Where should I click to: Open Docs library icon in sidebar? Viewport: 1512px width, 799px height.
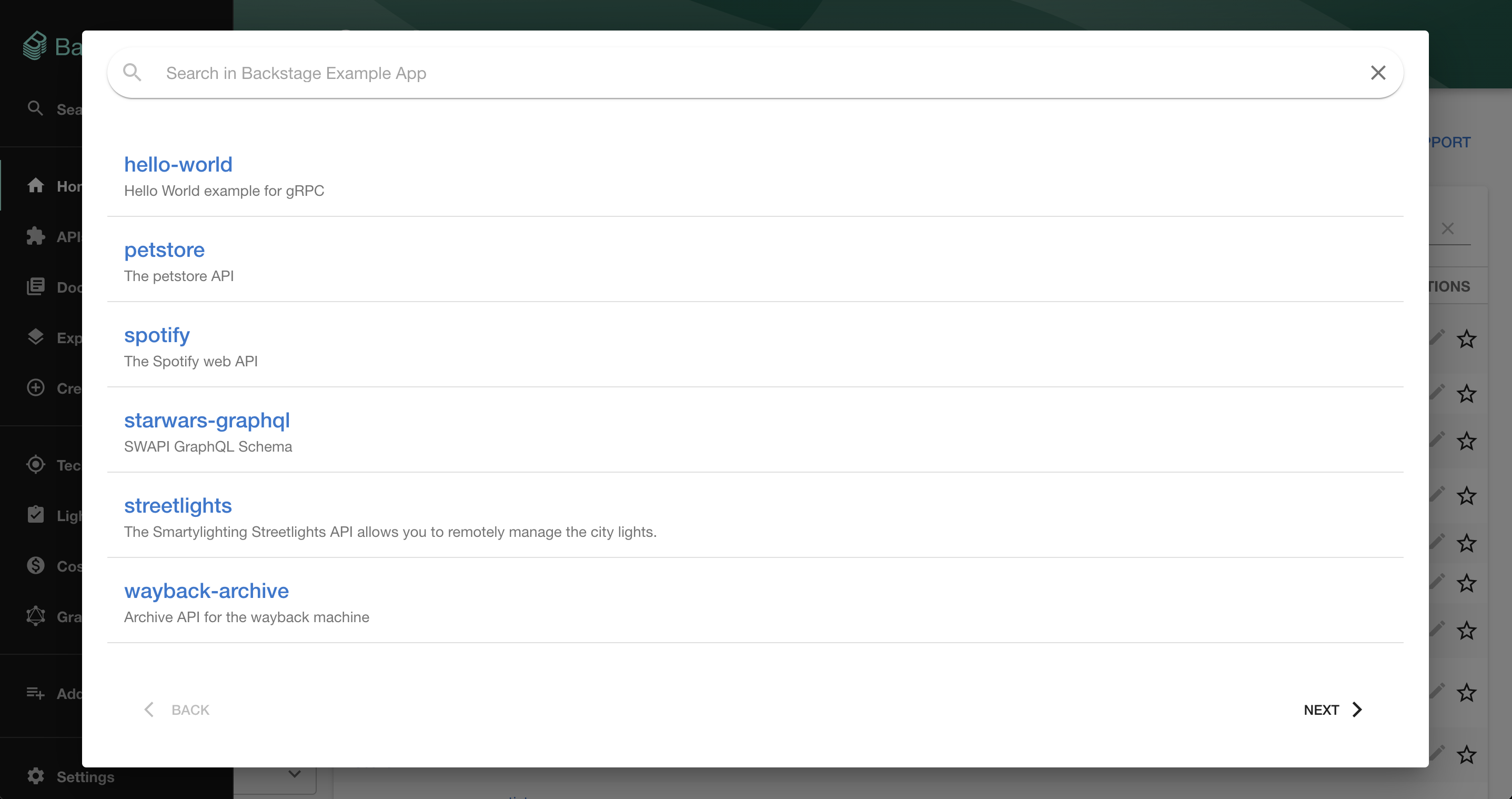(35, 286)
